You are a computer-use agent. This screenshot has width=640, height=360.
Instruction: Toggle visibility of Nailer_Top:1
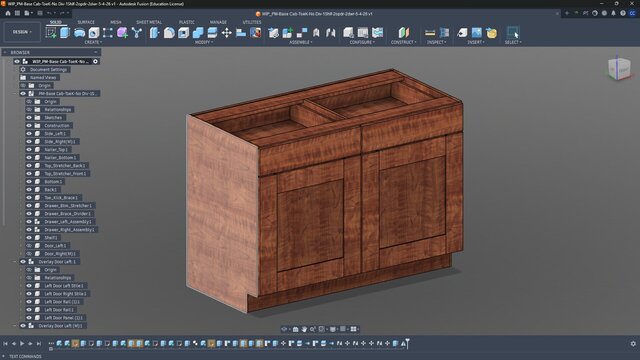[x=29, y=149]
